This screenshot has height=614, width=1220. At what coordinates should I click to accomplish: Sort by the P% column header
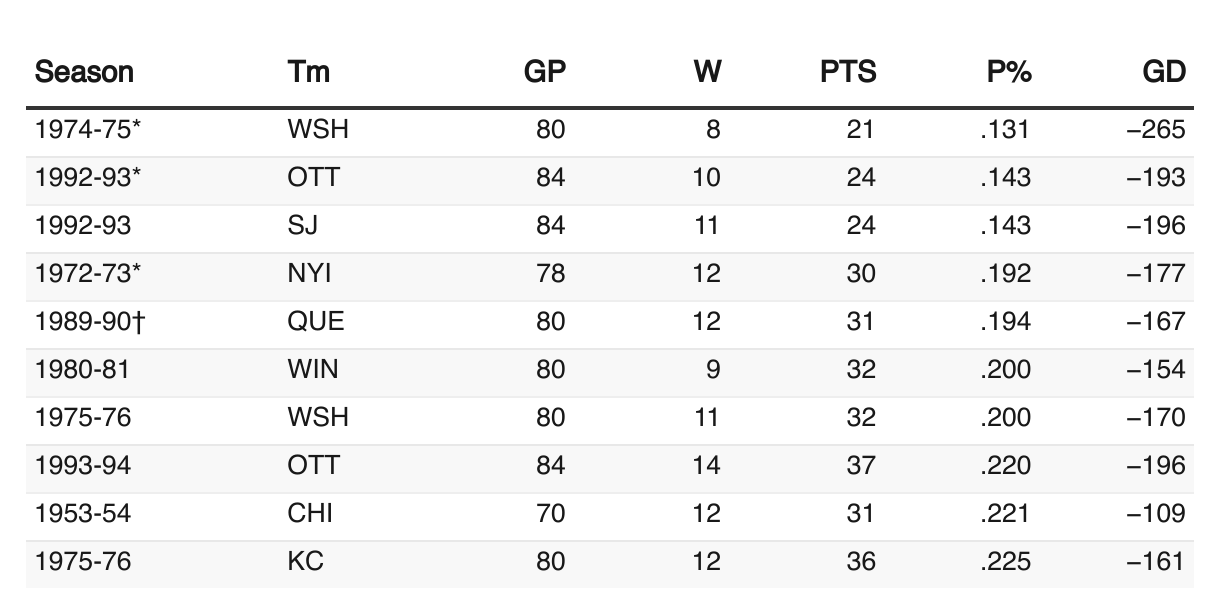point(1008,72)
